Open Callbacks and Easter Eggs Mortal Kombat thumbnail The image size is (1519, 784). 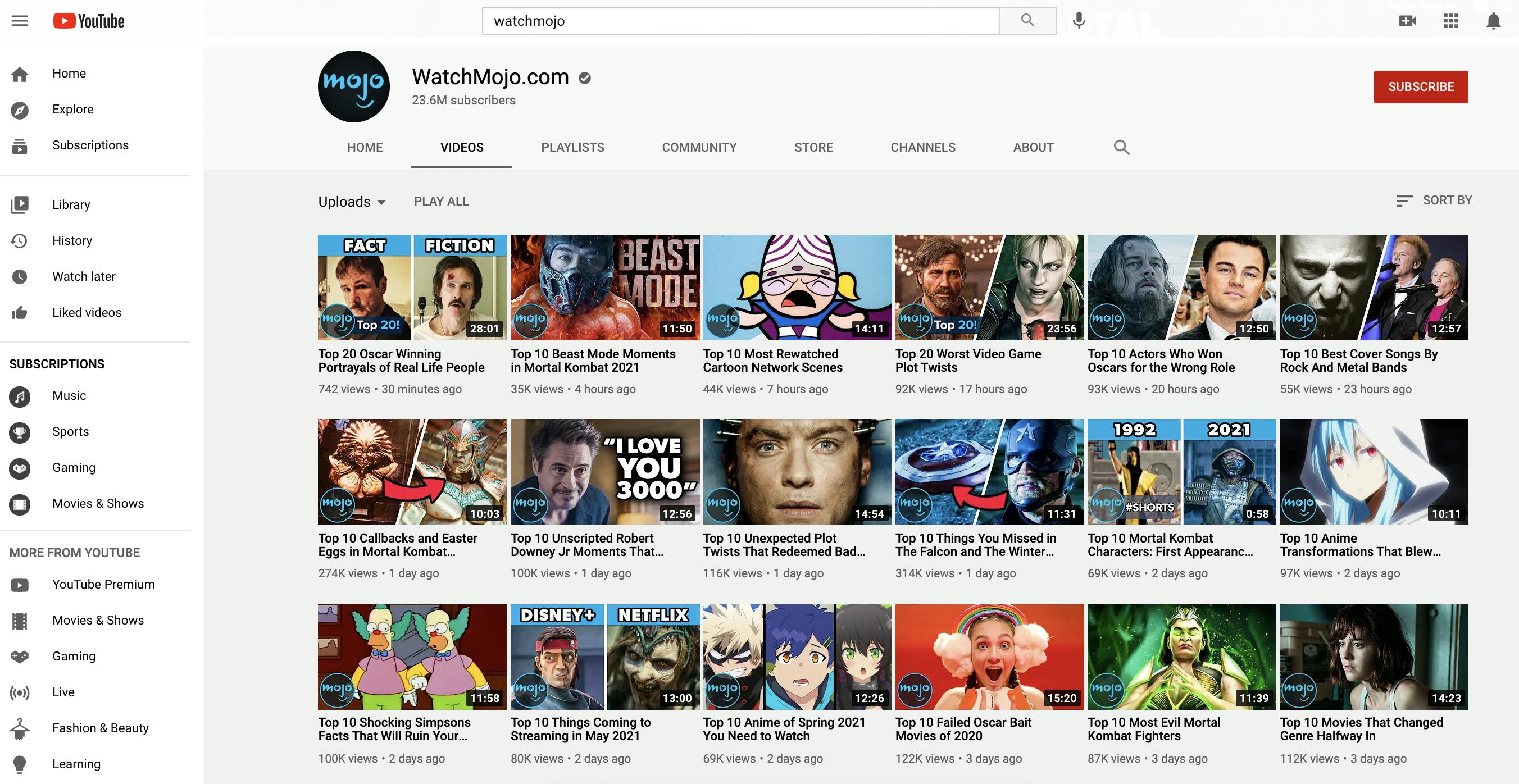click(x=412, y=472)
